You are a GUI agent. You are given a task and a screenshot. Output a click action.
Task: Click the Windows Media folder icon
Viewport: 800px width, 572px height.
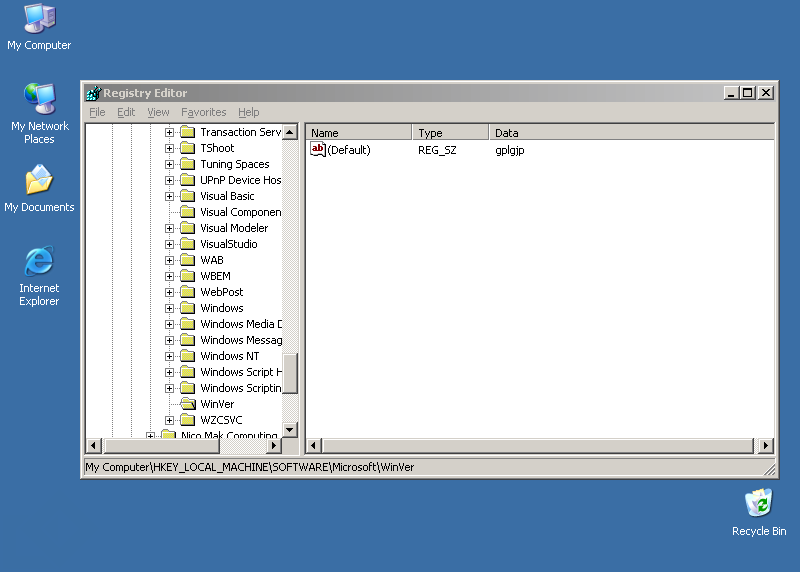tap(188, 324)
